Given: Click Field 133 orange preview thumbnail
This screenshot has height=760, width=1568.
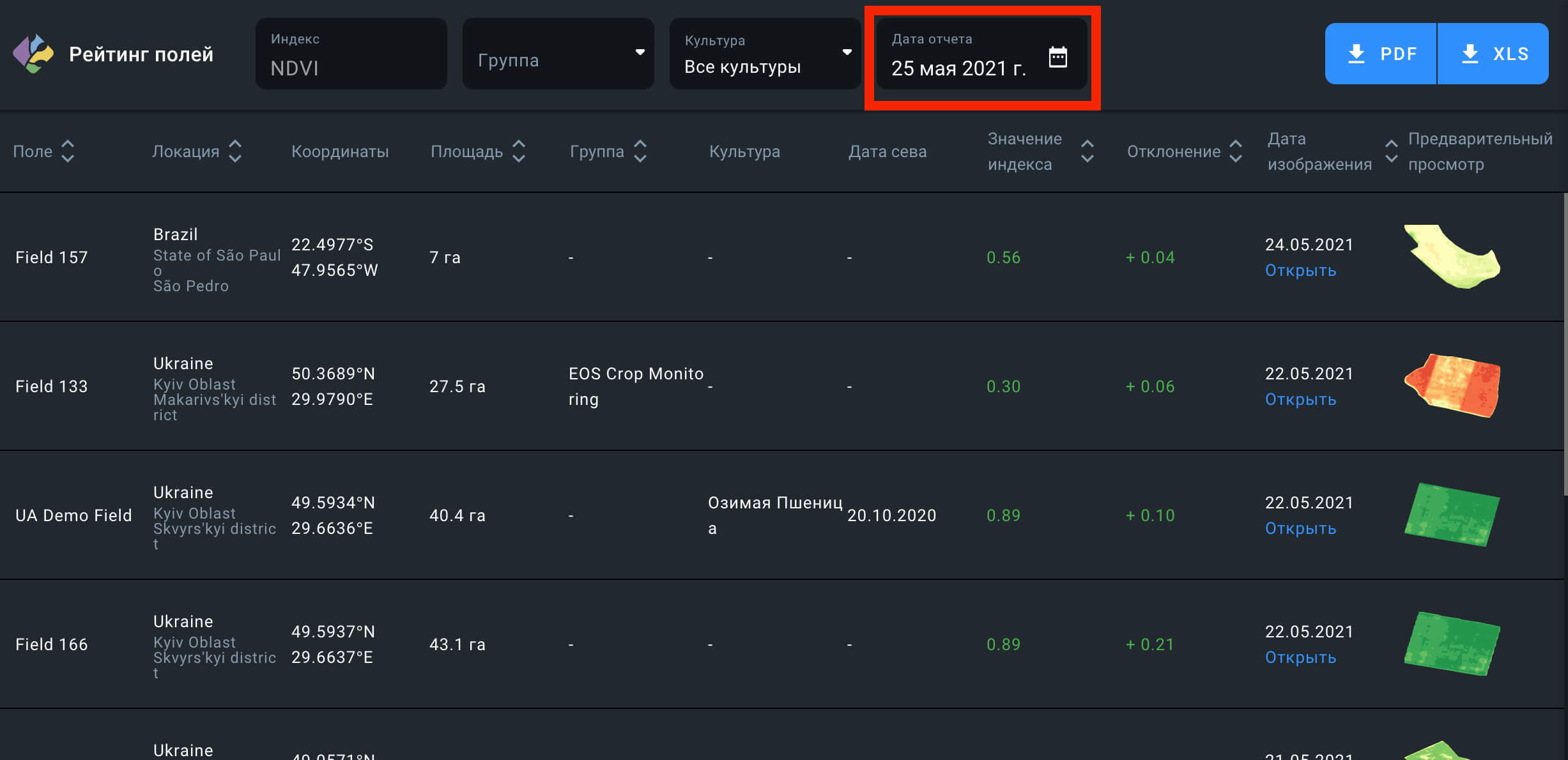Looking at the screenshot, I should pyautogui.click(x=1452, y=386).
